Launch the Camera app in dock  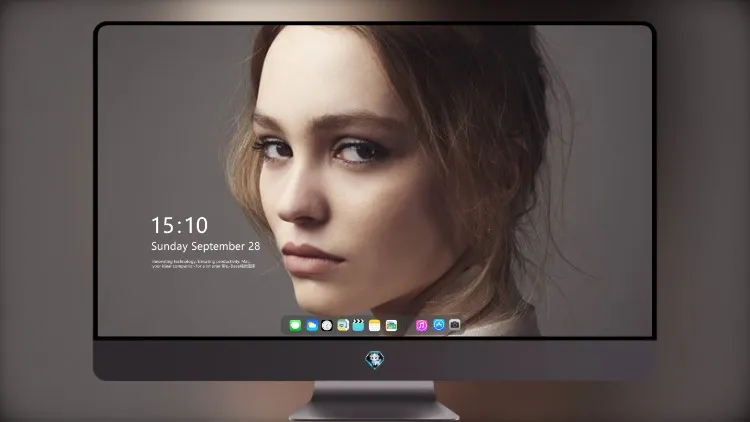coord(455,325)
